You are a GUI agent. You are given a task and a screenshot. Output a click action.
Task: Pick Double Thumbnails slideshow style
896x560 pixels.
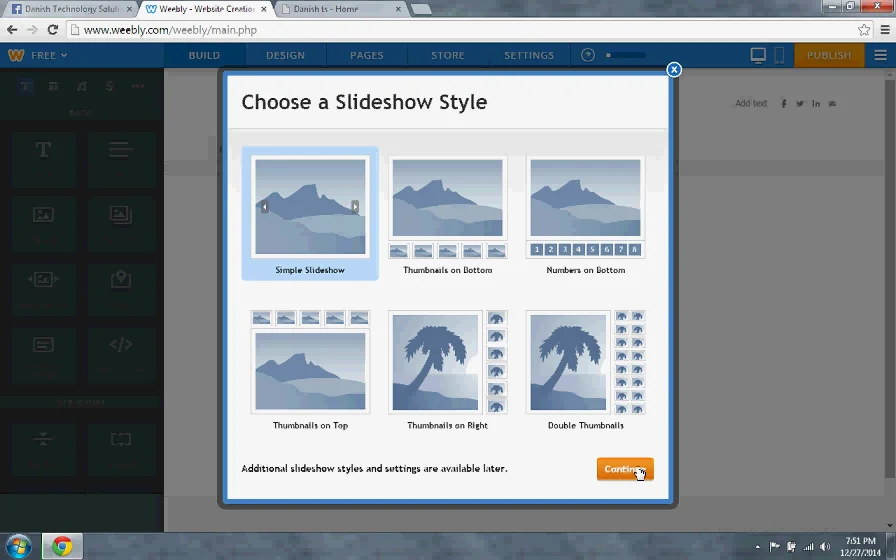(585, 370)
